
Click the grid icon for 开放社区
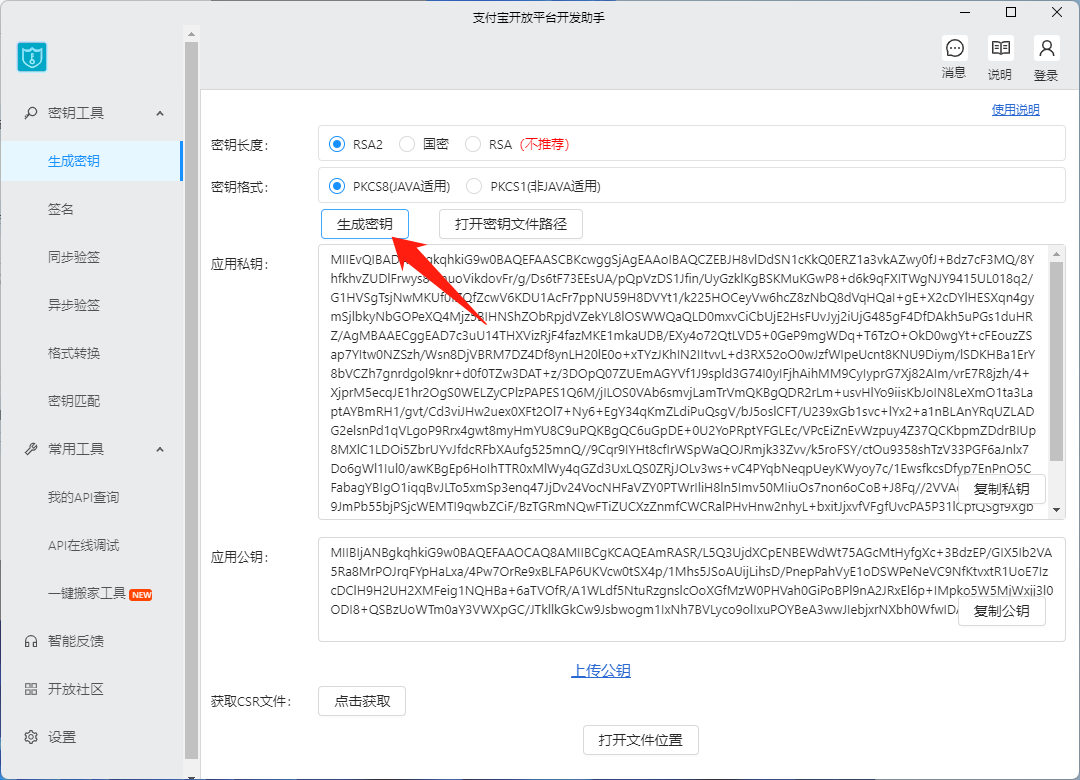(31, 689)
